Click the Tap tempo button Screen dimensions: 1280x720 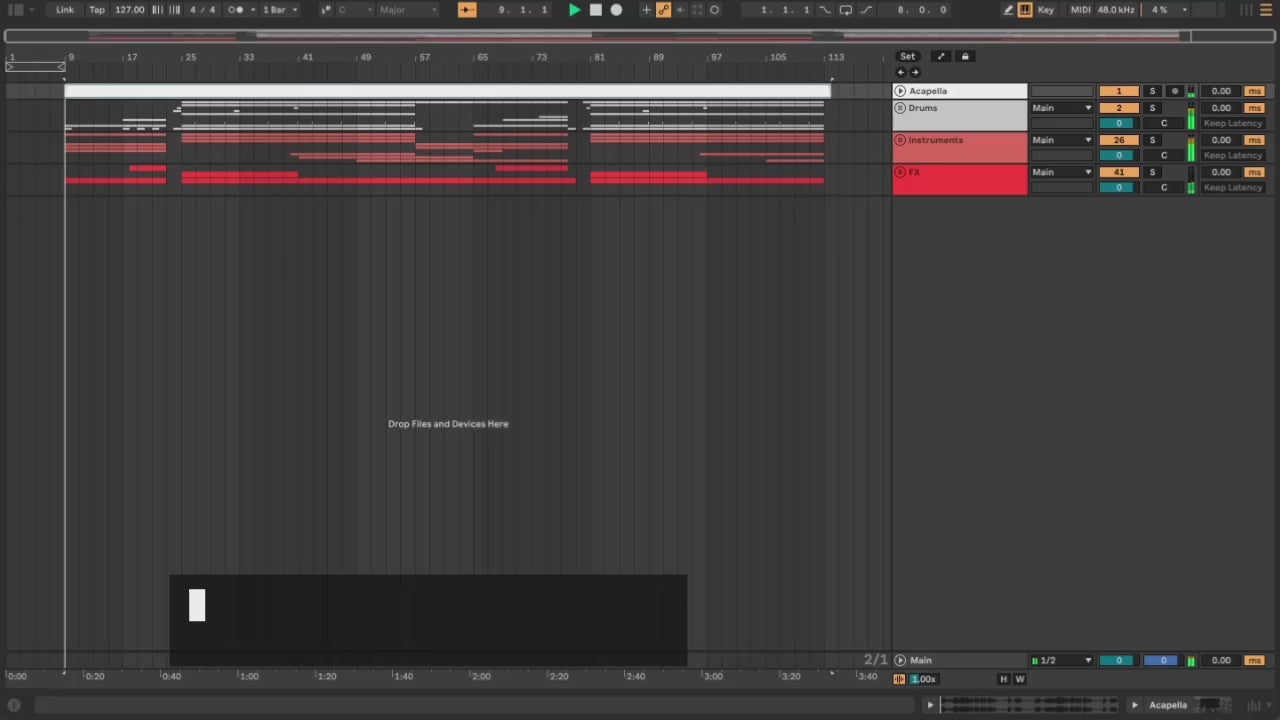[x=97, y=10]
